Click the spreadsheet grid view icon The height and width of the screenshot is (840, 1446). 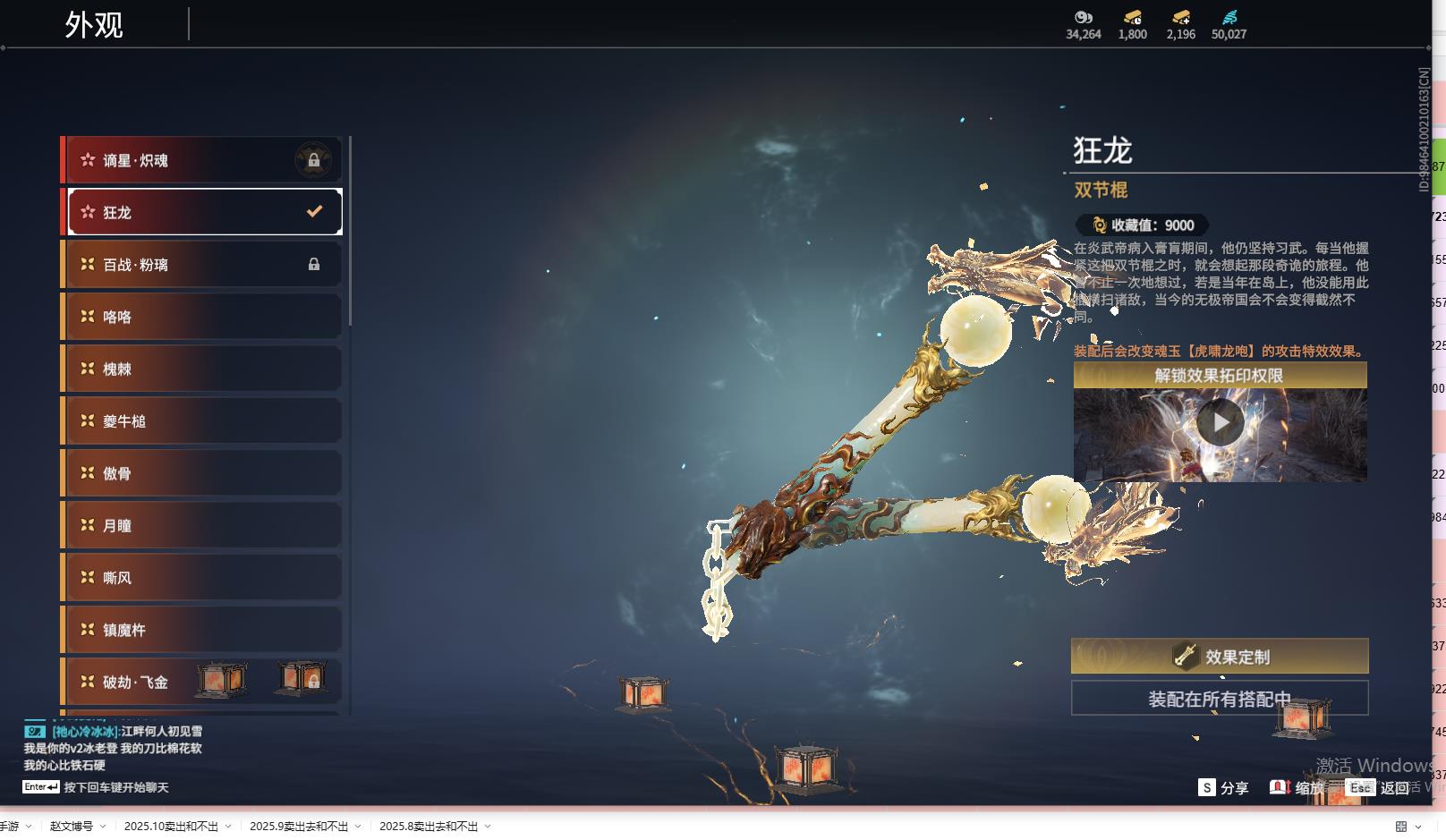tap(1401, 827)
